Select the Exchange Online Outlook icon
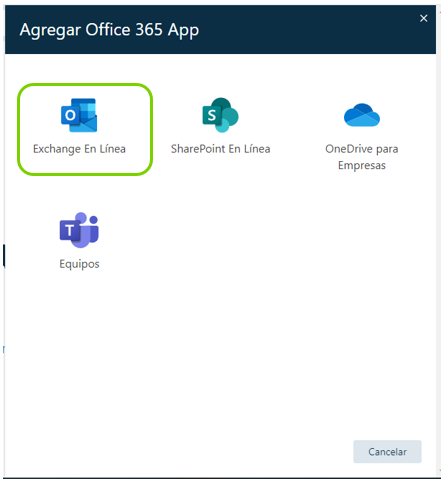This screenshot has height=485, width=446. click(79, 115)
